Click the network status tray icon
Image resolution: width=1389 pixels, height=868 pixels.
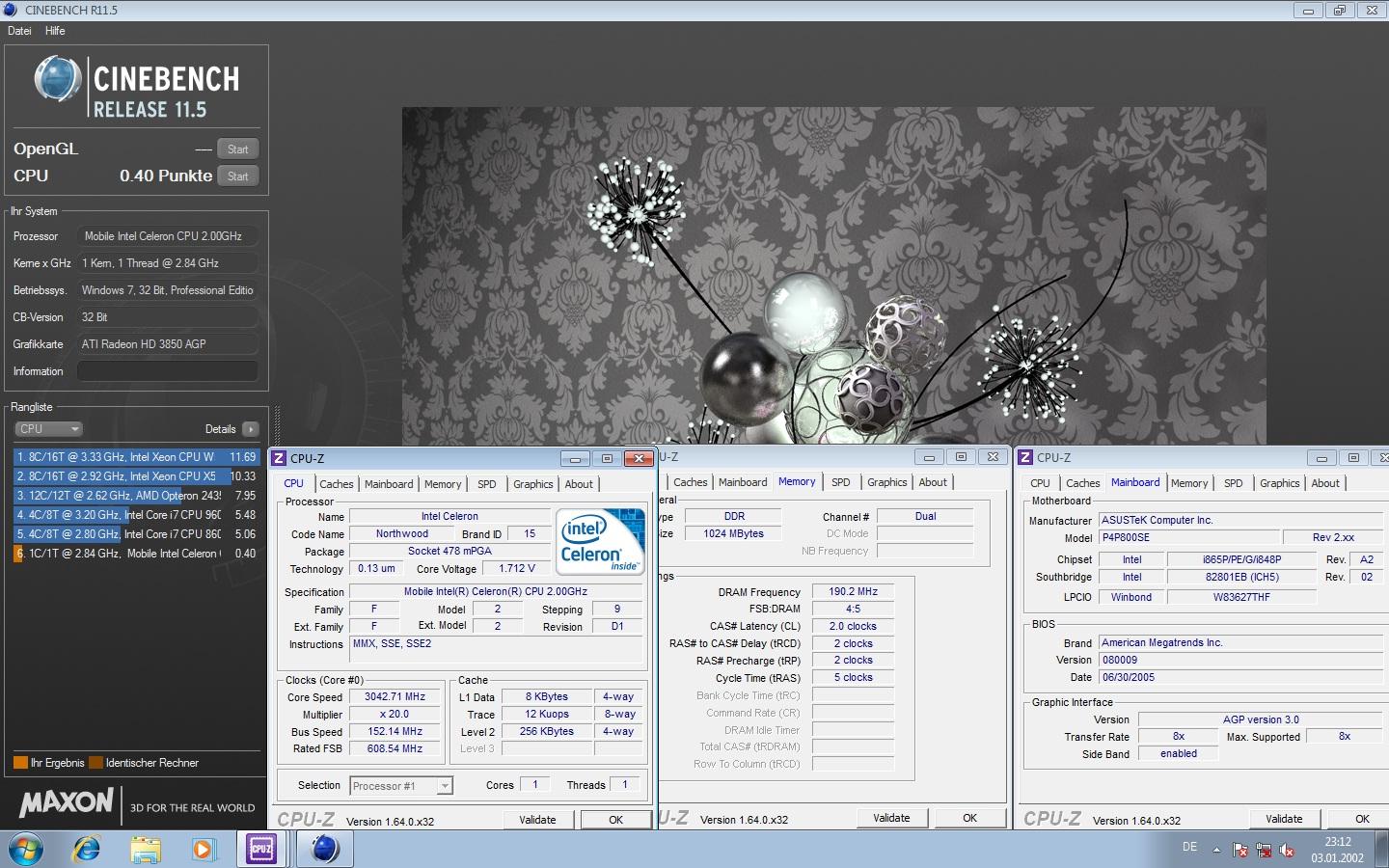click(1264, 851)
